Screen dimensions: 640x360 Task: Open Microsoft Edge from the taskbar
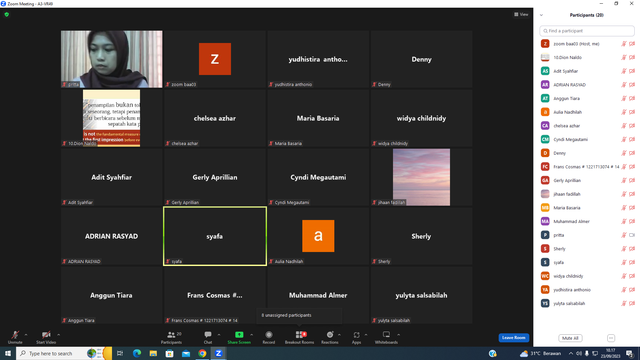pos(137,353)
